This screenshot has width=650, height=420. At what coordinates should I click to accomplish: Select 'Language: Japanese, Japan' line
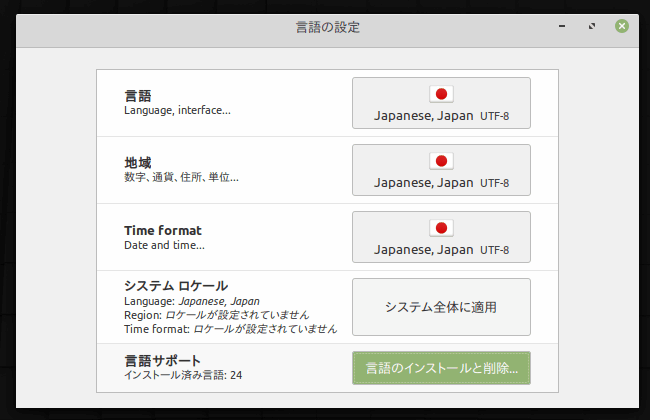[x=192, y=301]
